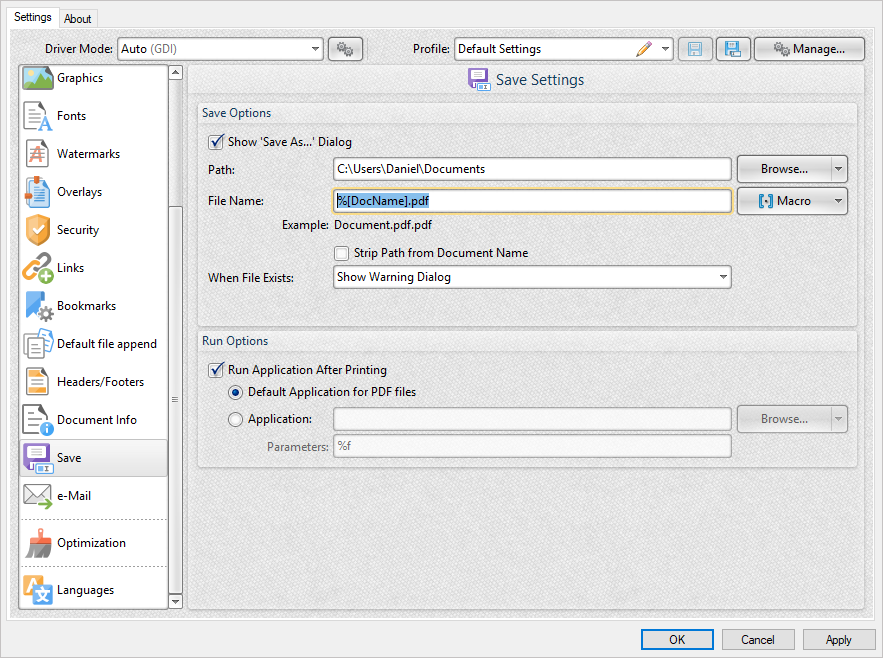Switch to the About tab

tap(78, 18)
